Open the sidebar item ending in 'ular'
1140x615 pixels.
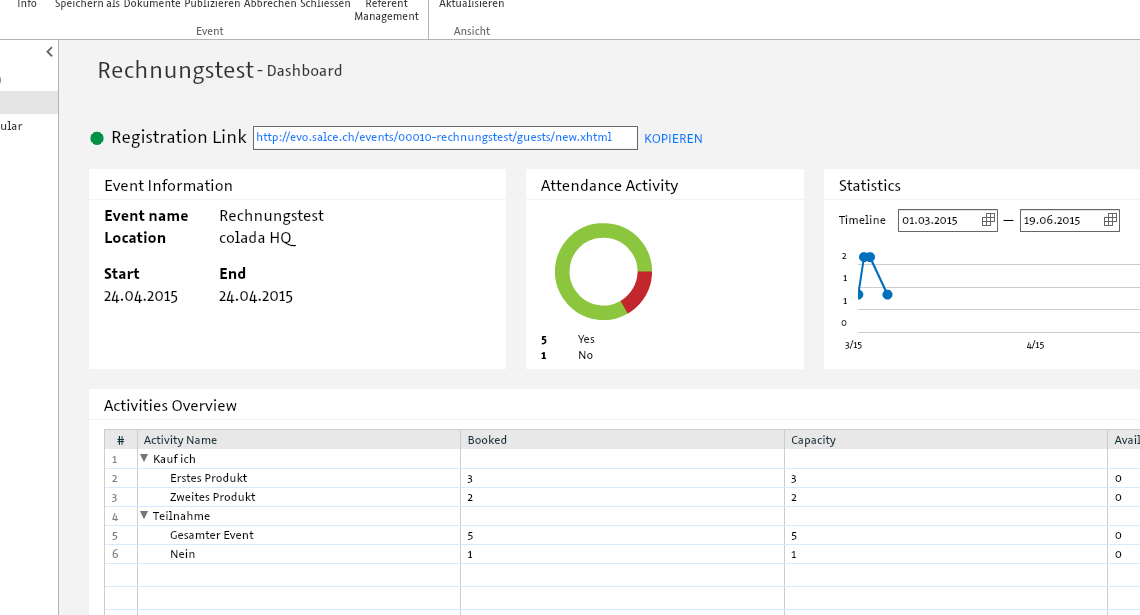[x=12, y=126]
